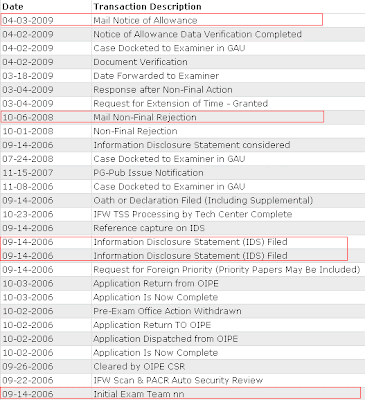Click IFW Scan & PACR Auto Security Review
The height and width of the screenshot is (400, 365).
point(178,380)
